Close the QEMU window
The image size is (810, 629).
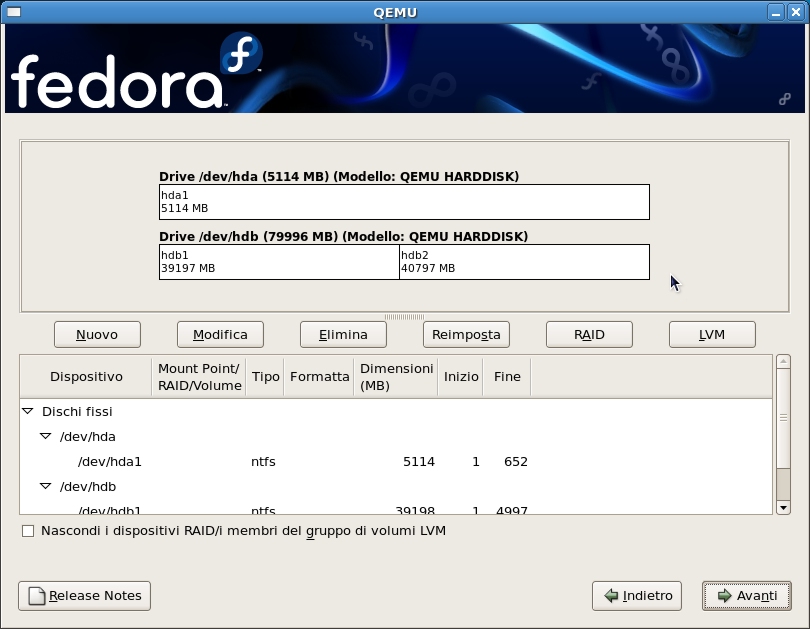796,12
